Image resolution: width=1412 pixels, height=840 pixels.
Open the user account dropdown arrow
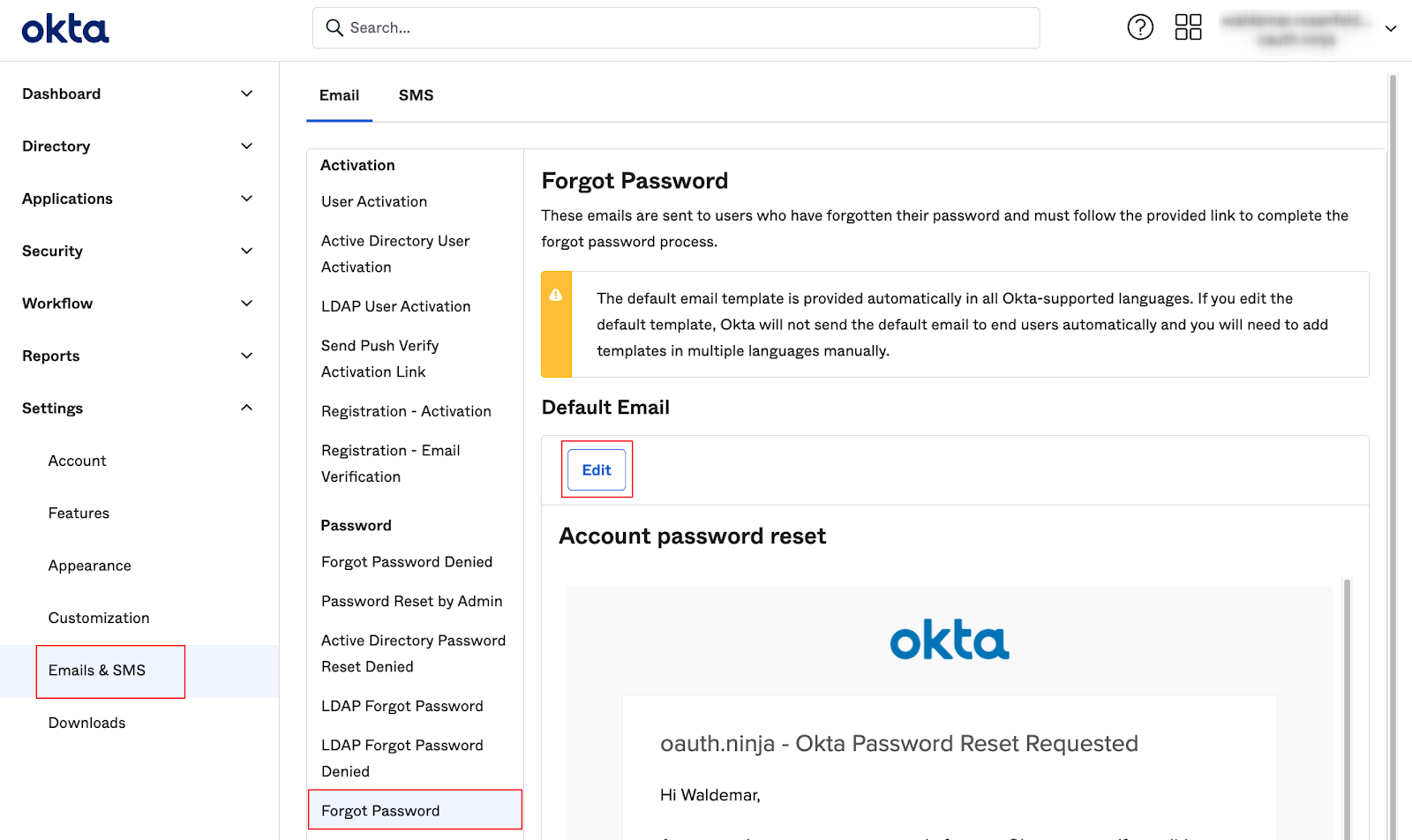pos(1391,28)
